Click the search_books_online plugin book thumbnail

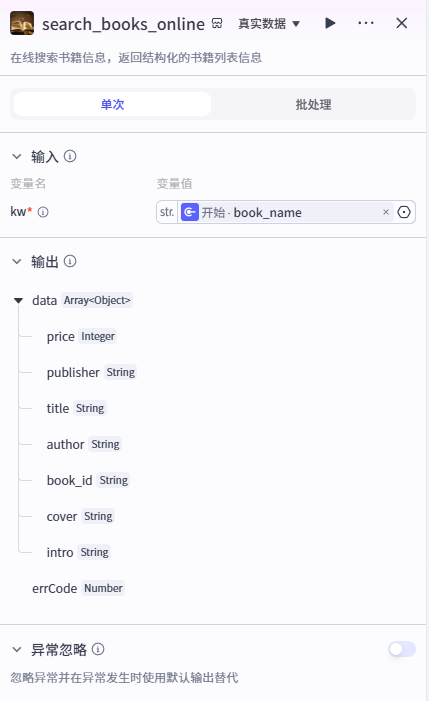click(22, 23)
